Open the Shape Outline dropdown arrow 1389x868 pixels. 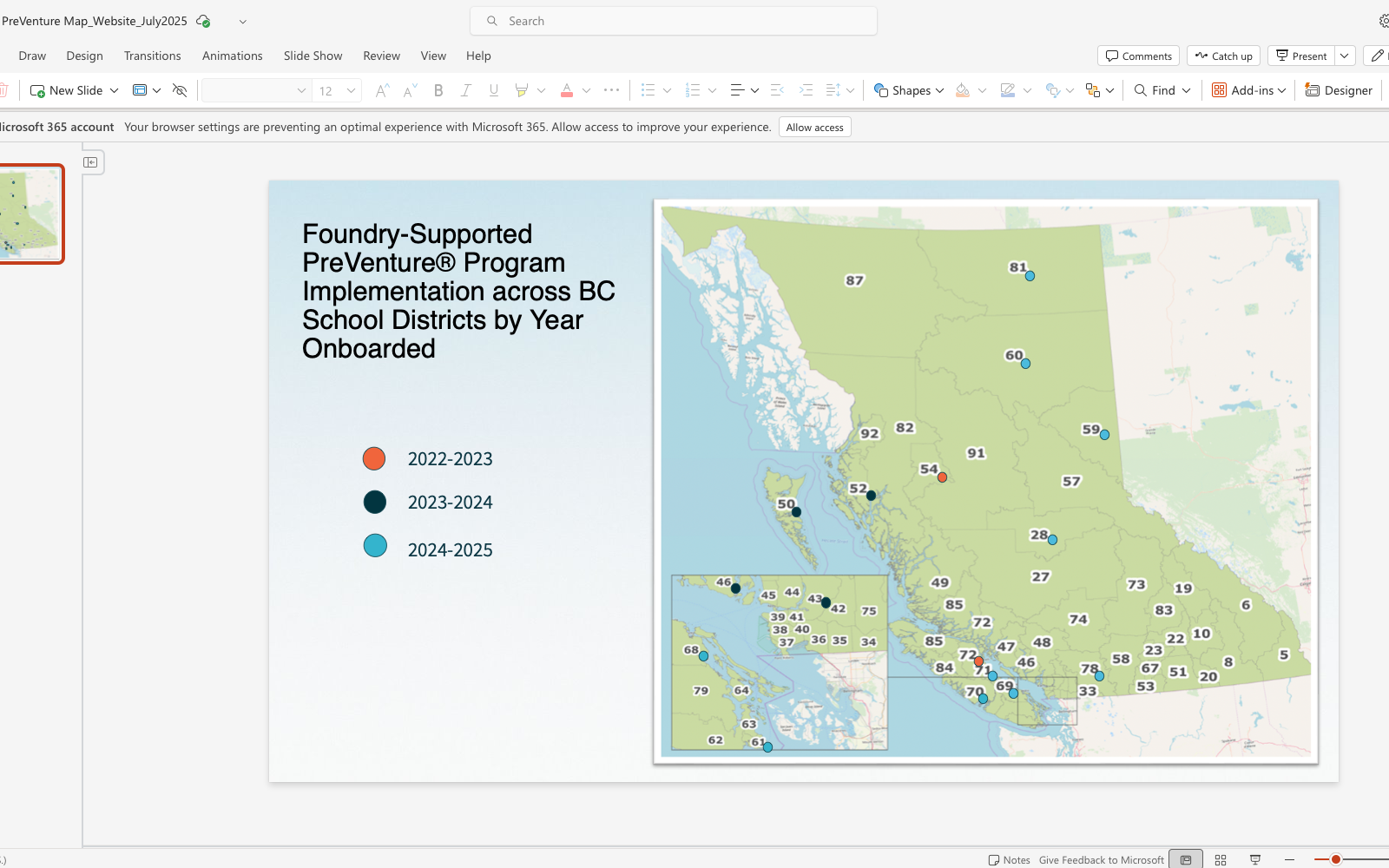1028,90
